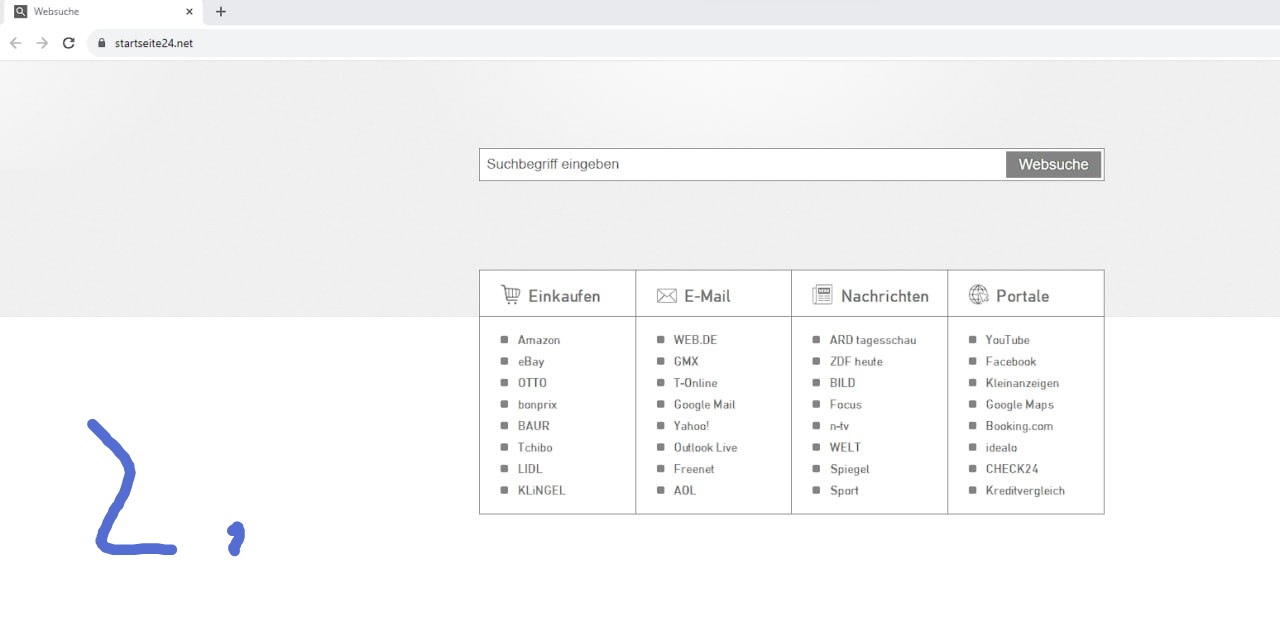Go forward using the browser forward arrow
Viewport: 1280px width, 641px height.
tap(42, 43)
